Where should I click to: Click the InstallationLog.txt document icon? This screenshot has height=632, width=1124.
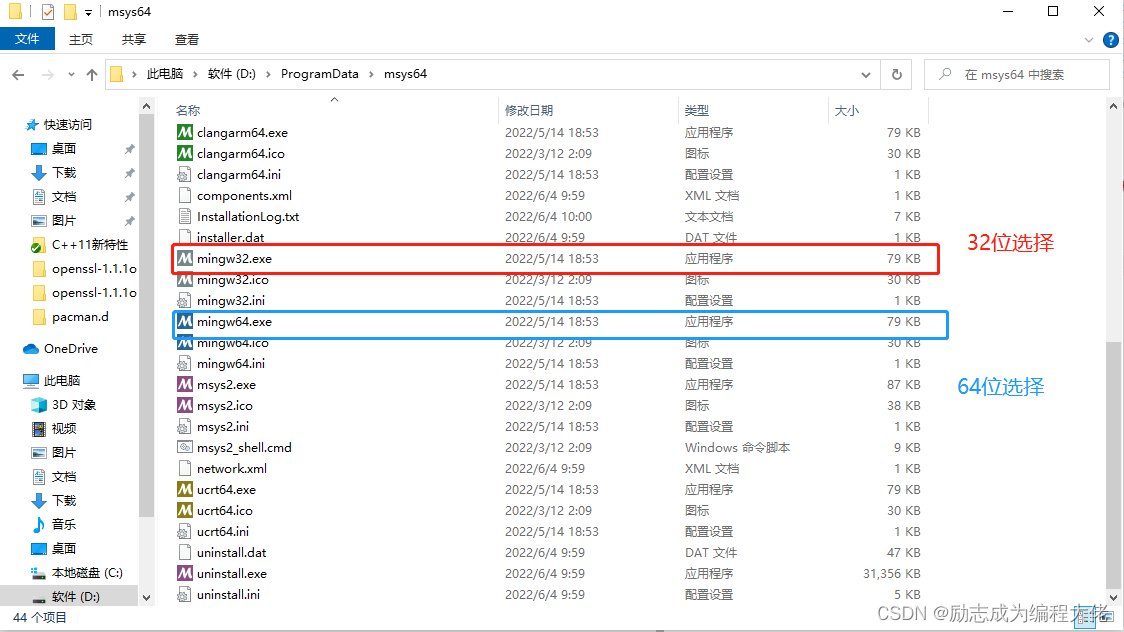click(x=185, y=216)
